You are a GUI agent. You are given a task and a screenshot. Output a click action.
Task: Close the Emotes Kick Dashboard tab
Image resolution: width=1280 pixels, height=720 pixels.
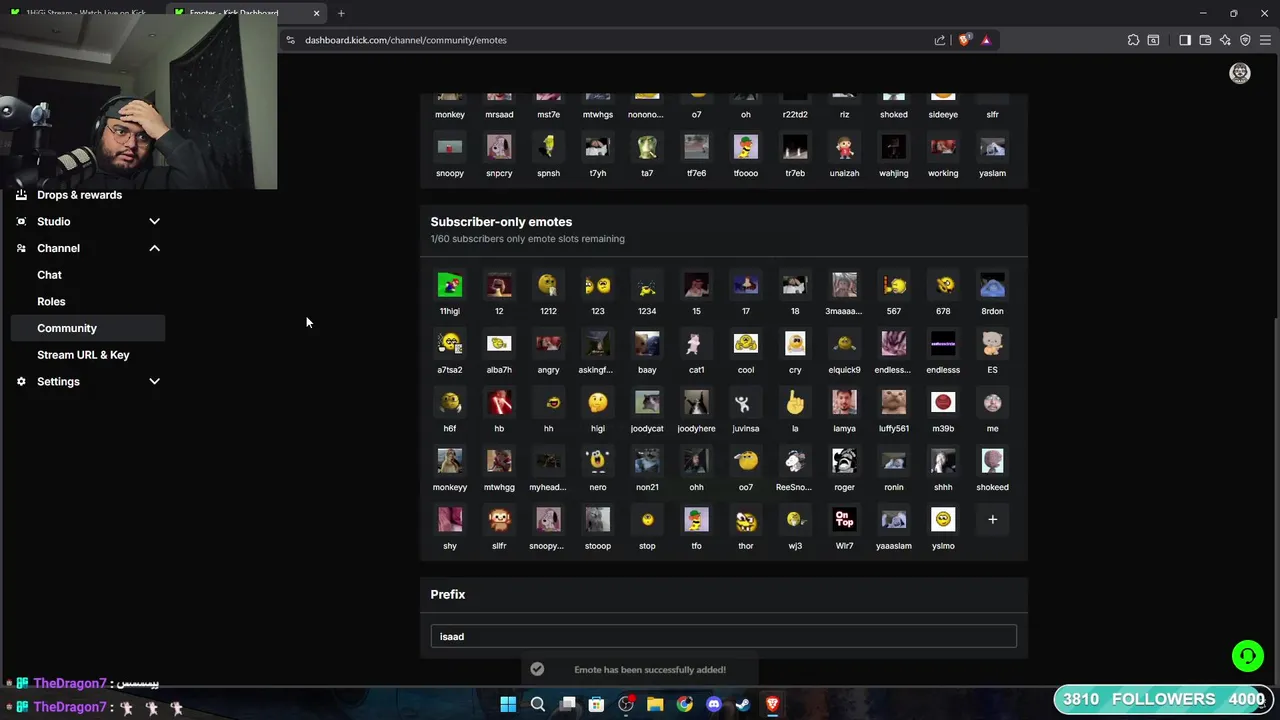click(x=316, y=13)
